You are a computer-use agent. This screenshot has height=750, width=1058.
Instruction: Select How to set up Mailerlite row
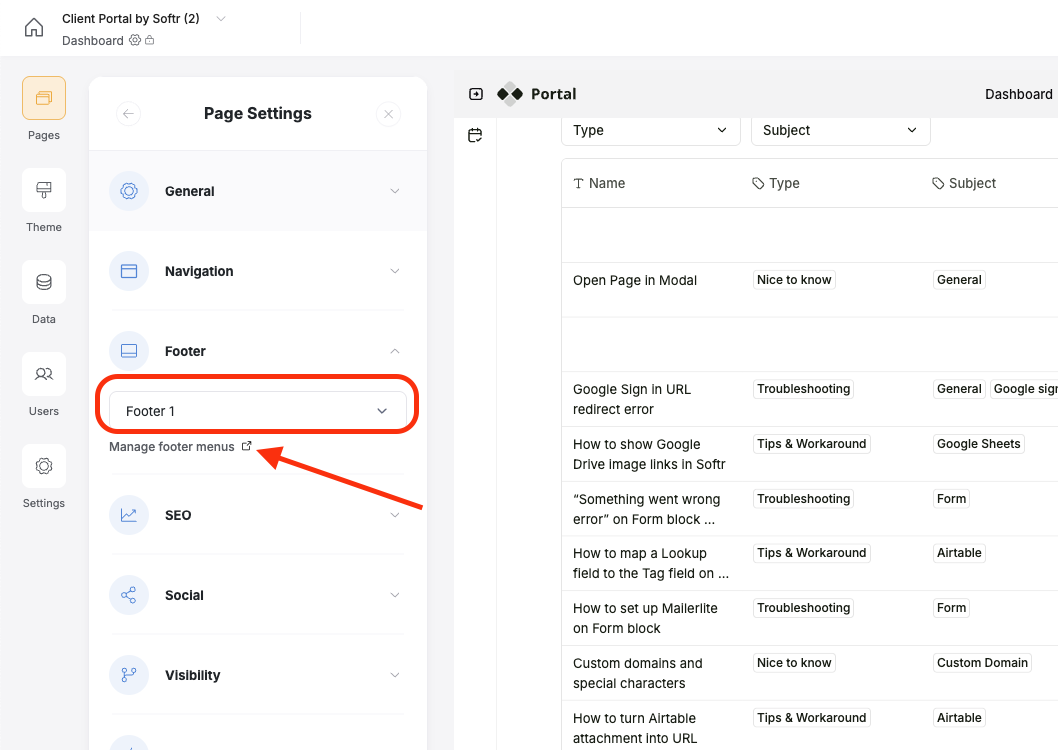(x=810, y=618)
